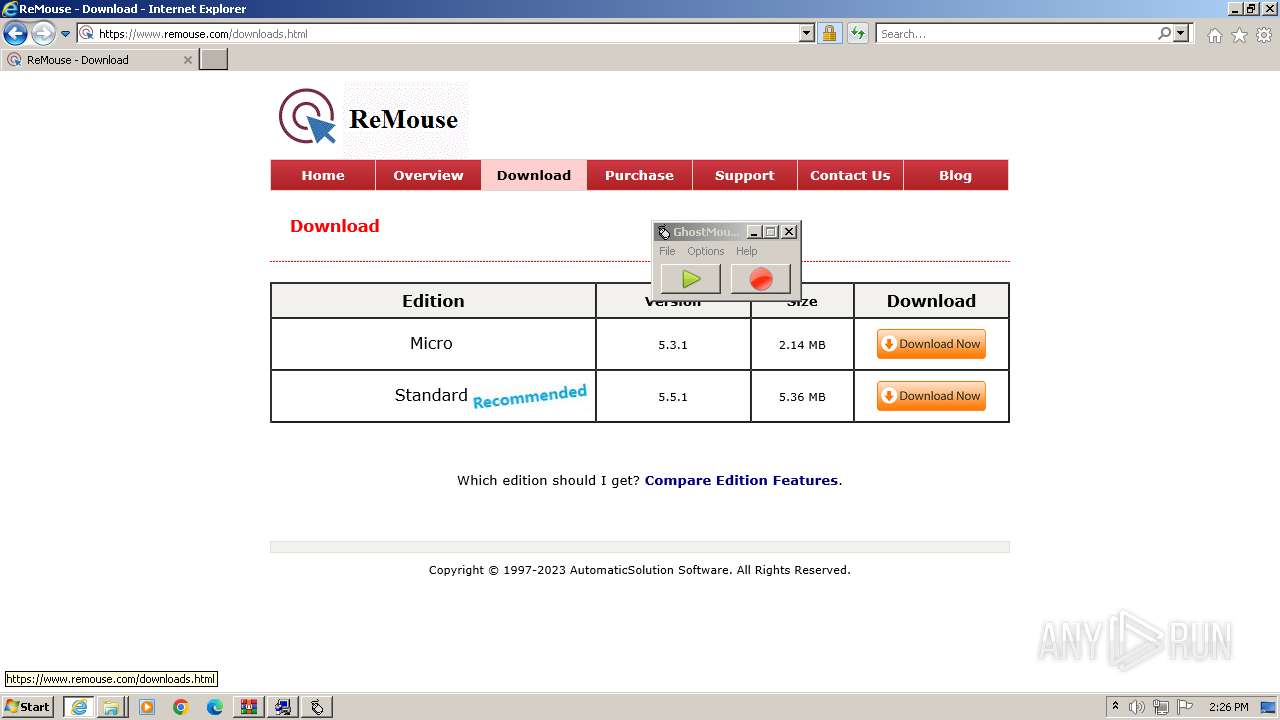Open the Overview nav tab
This screenshot has height=720, width=1280.
428,175
